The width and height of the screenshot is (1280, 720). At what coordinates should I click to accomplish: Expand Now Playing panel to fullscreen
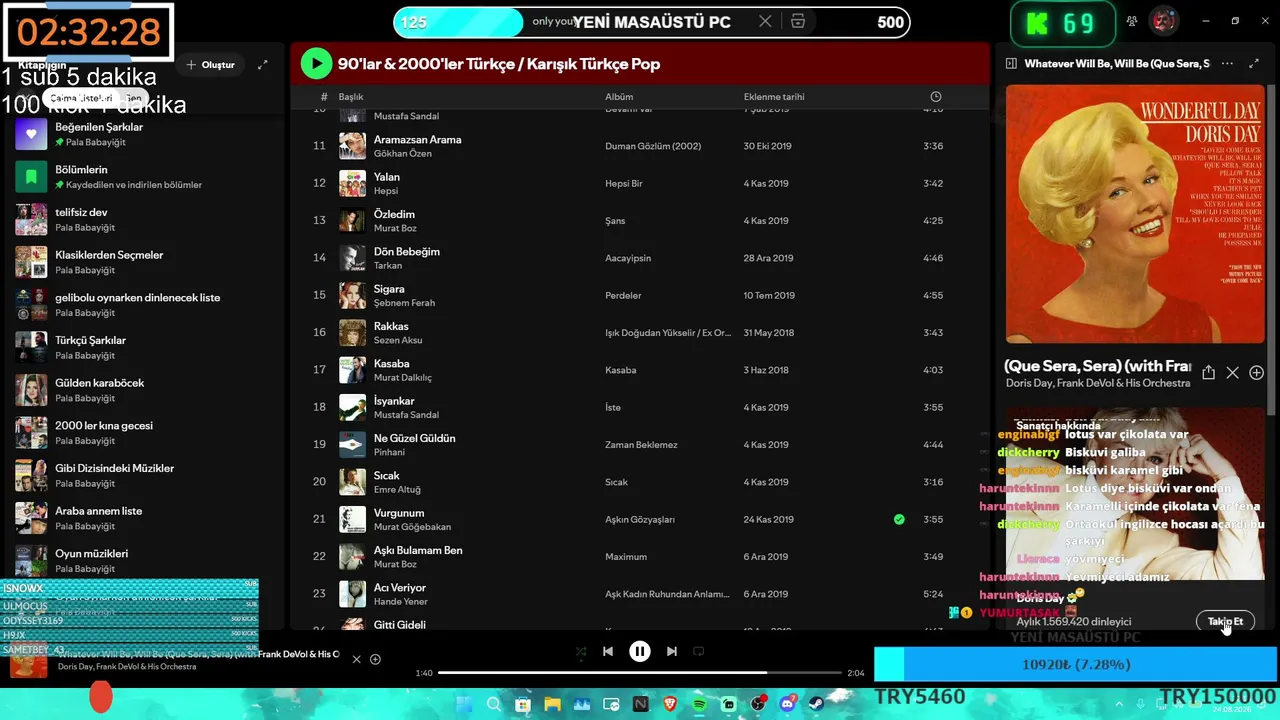pos(1254,64)
